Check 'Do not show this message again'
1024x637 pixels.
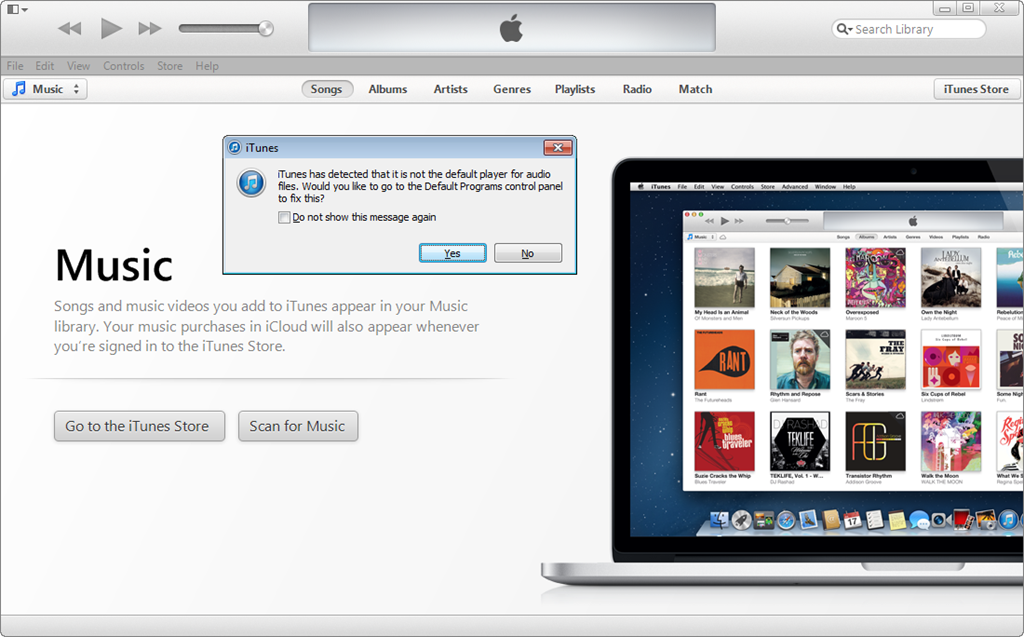pyautogui.click(x=284, y=218)
